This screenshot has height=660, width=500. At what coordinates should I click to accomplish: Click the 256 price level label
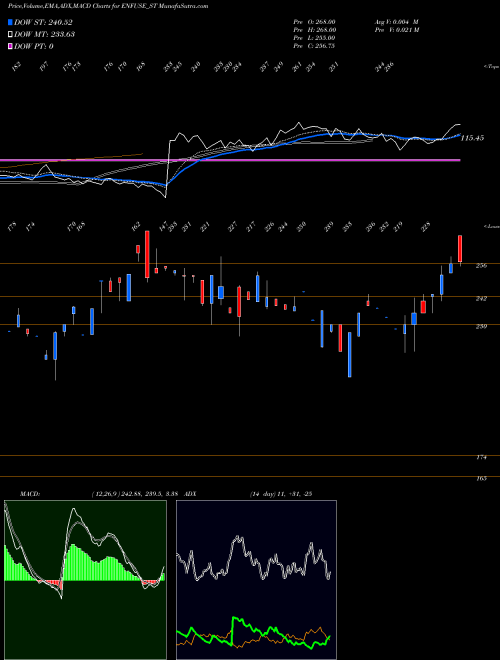(481, 266)
